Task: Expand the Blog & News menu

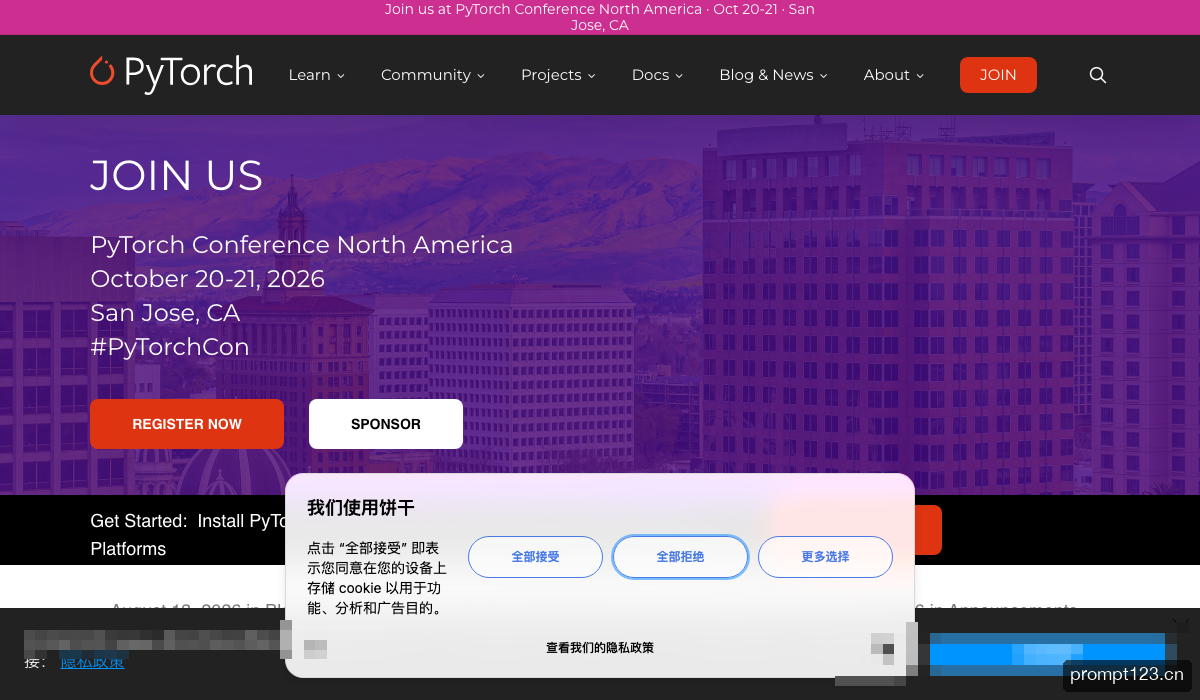Action: [773, 75]
